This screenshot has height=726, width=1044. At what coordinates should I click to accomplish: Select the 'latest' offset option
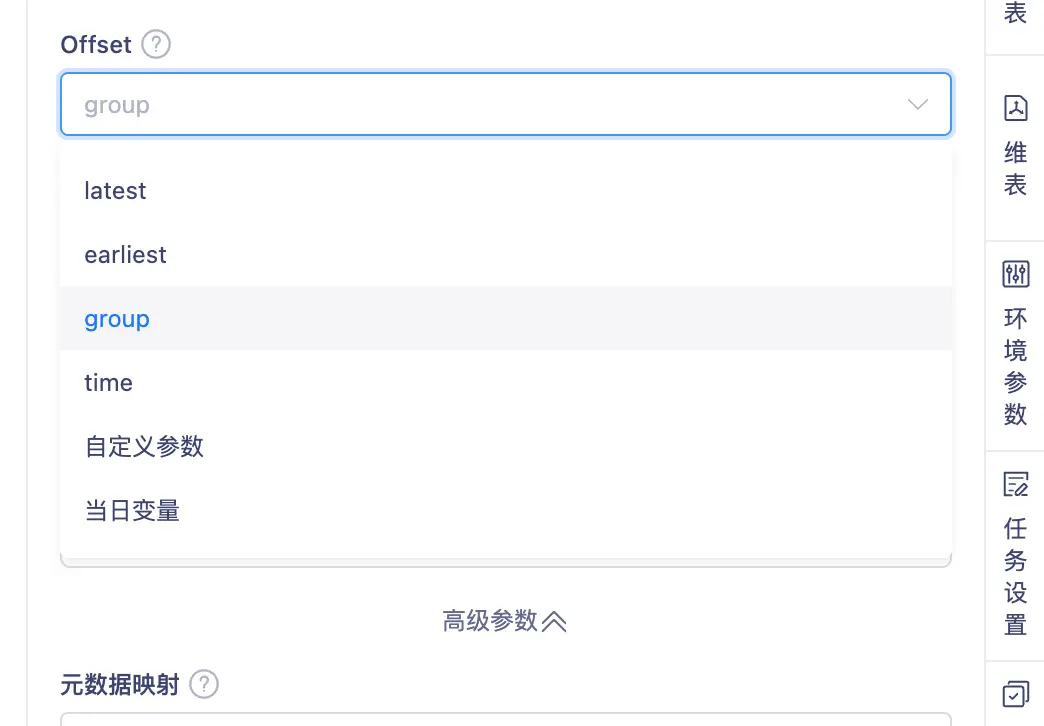(x=114, y=190)
